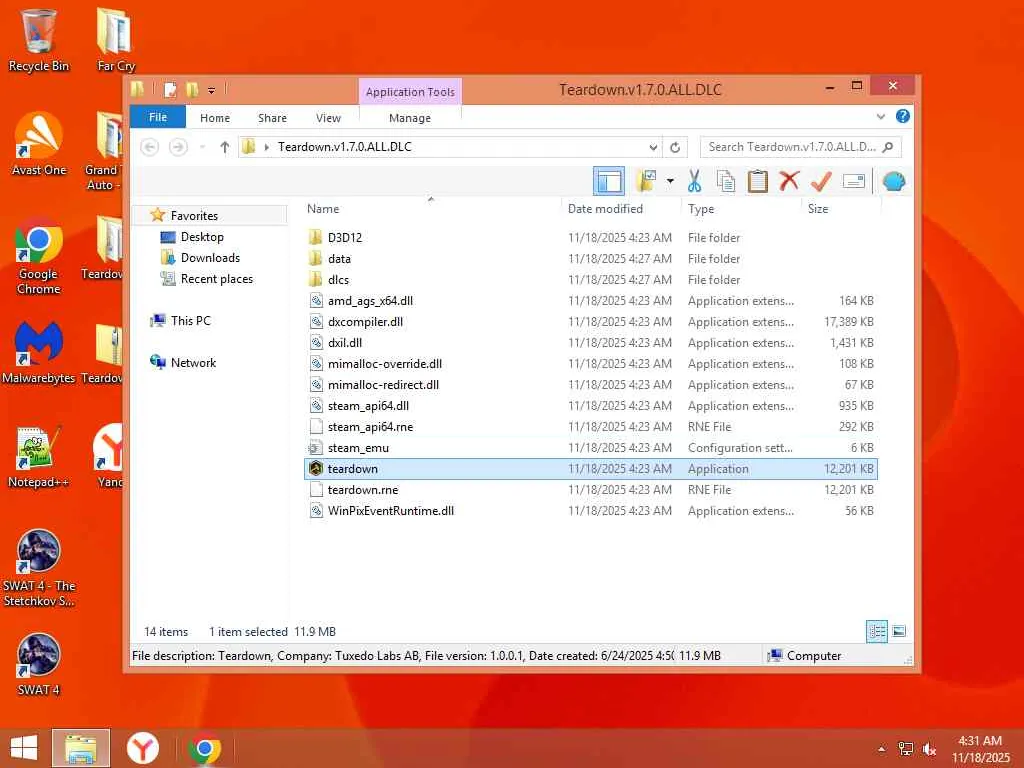Open the Windows Start button
Viewport: 1024px width, 768px height.
(x=24, y=748)
